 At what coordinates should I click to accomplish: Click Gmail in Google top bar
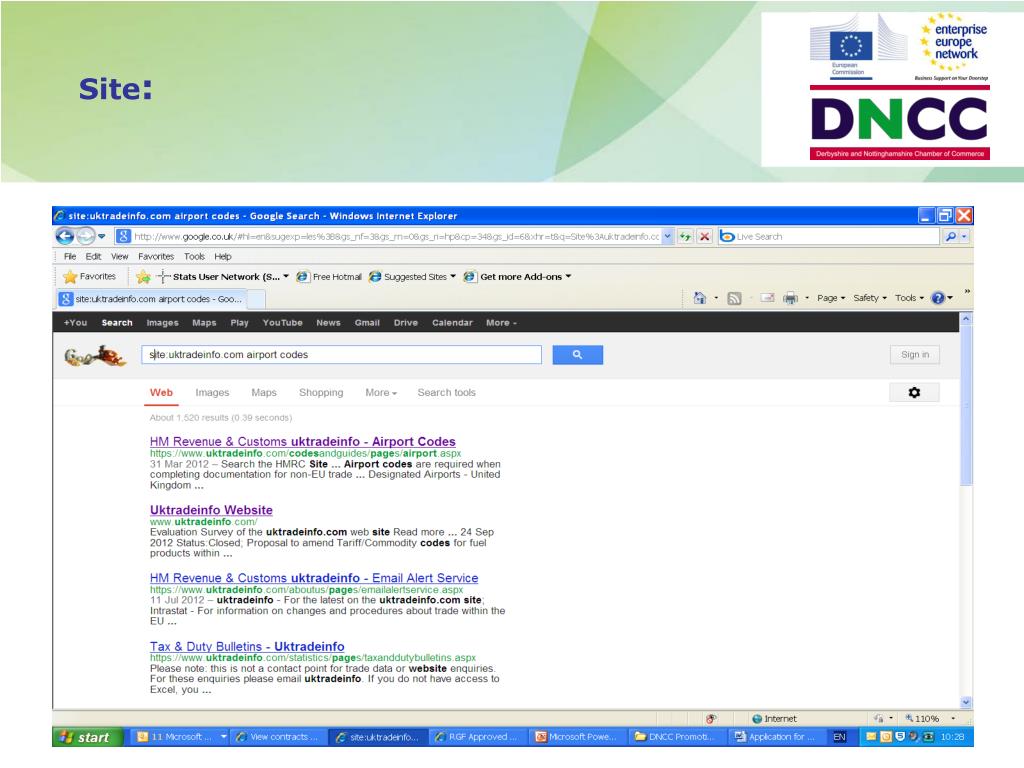(x=367, y=323)
